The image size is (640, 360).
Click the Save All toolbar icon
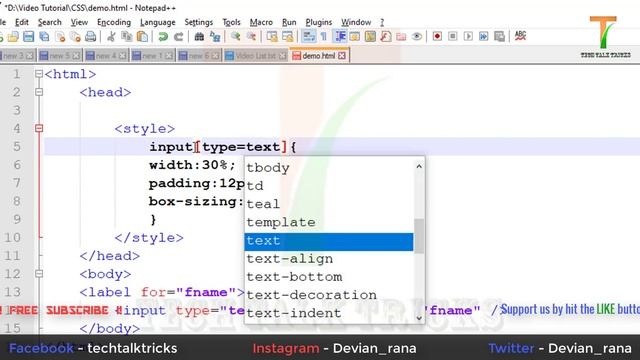coord(44,37)
